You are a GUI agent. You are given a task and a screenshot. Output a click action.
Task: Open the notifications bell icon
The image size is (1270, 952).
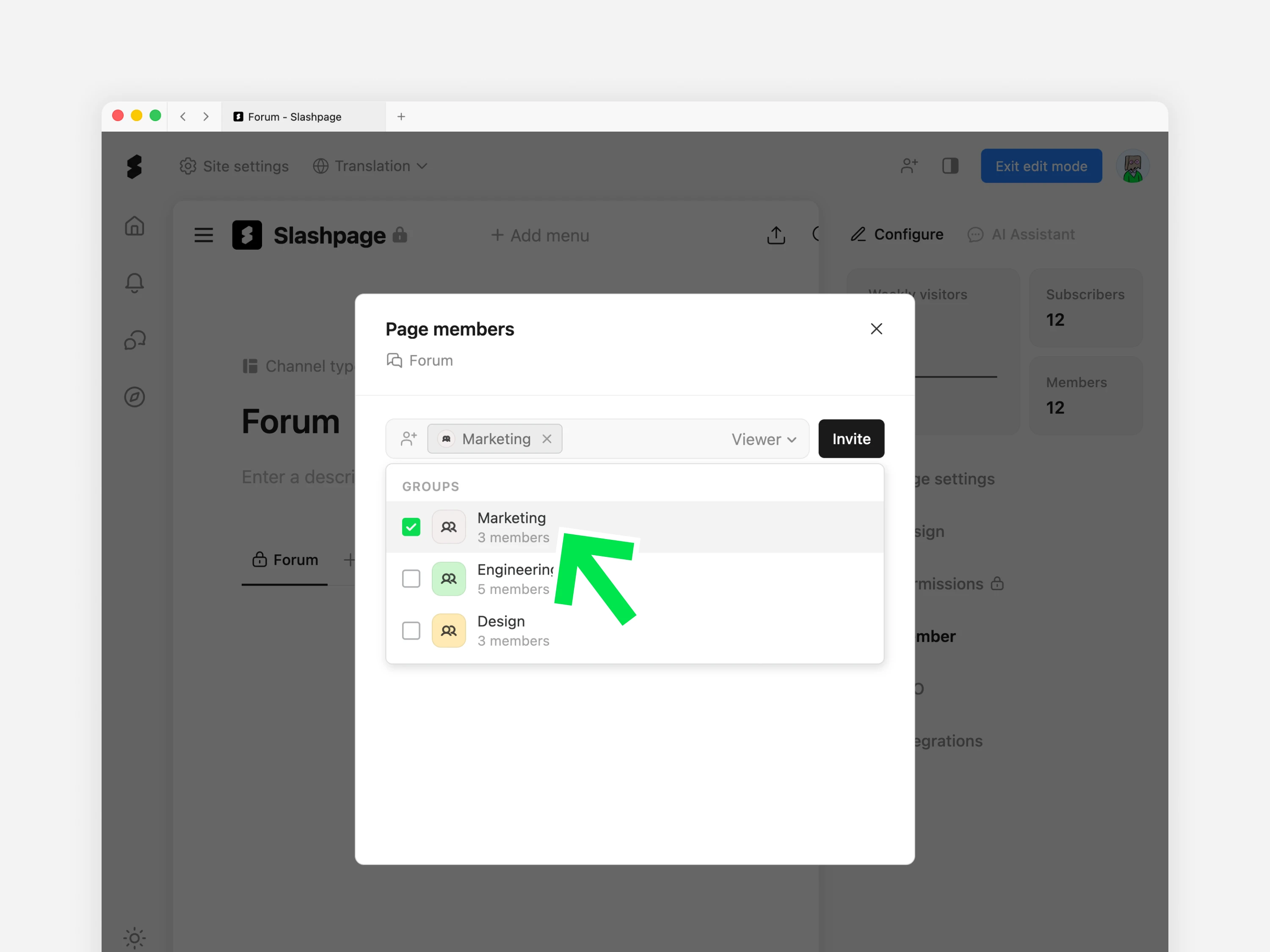point(134,282)
